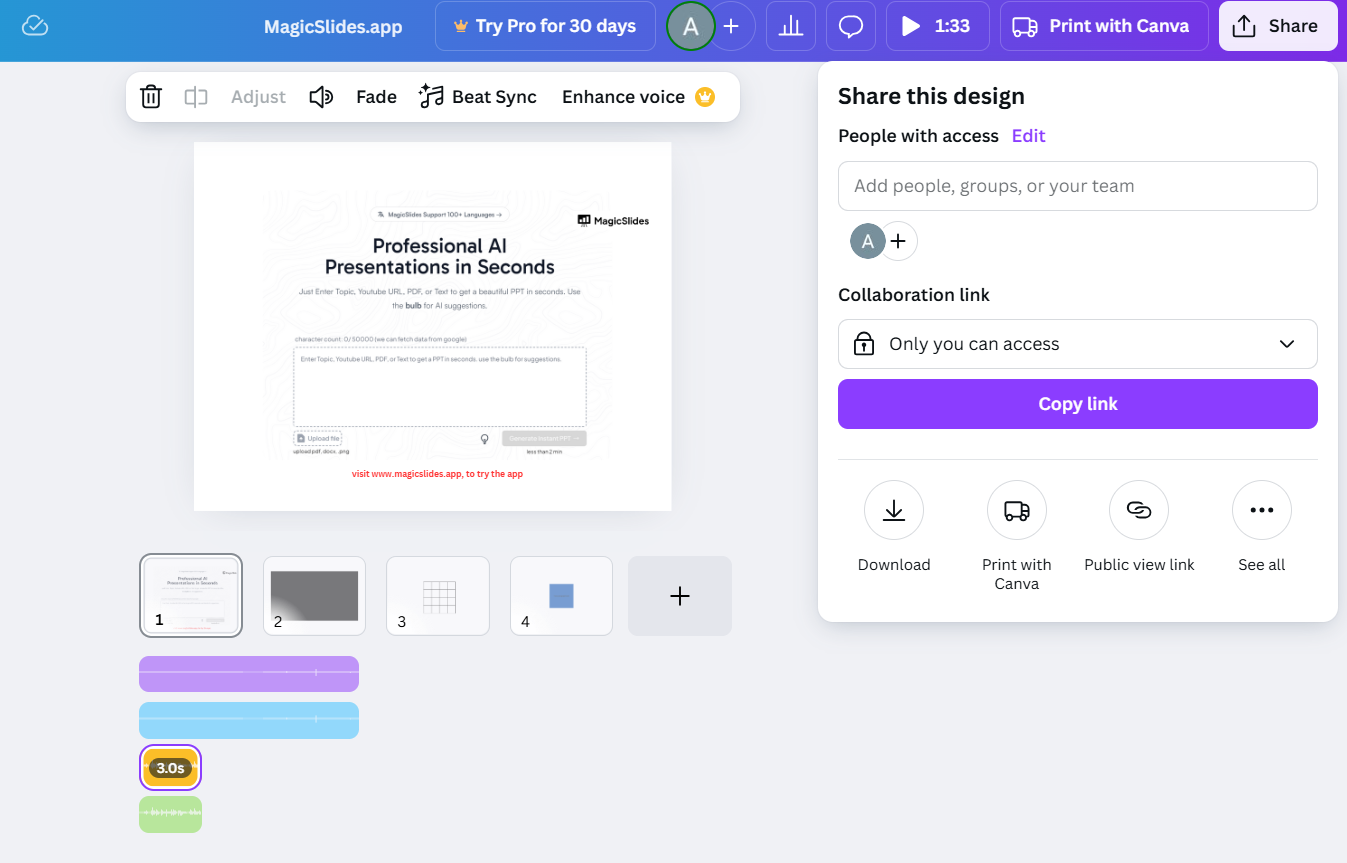Viewport: 1347px width, 863px height.
Task: Play the 1:33 presentation
Action: (x=937, y=26)
